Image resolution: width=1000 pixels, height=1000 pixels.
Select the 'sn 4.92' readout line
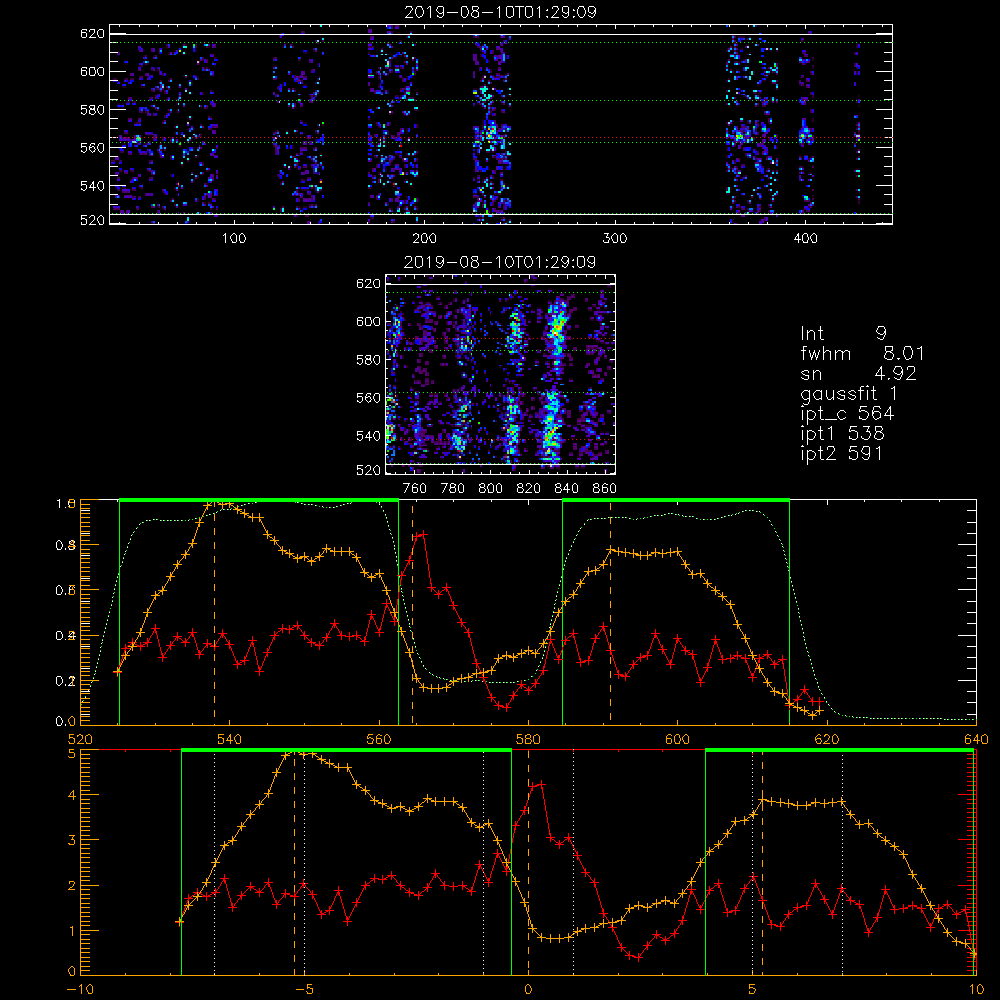click(x=858, y=373)
